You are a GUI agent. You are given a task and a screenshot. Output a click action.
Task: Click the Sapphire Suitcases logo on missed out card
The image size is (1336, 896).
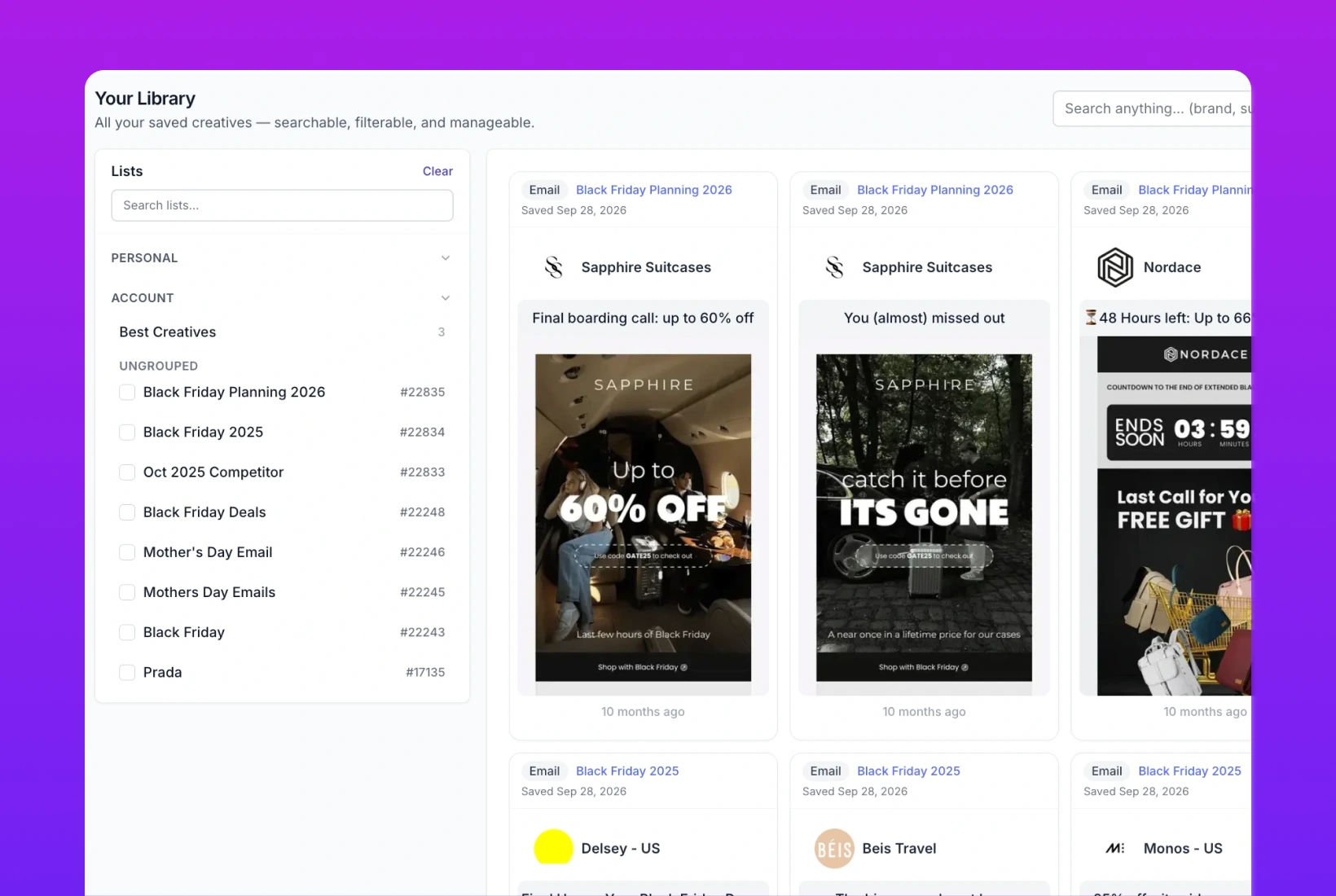tap(835, 267)
